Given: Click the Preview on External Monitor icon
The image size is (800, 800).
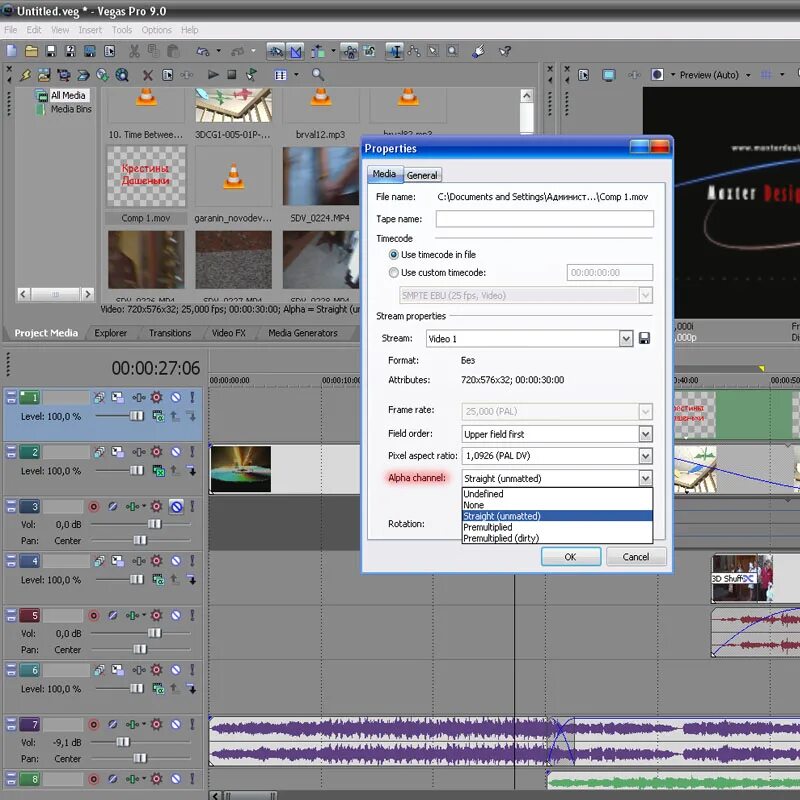Looking at the screenshot, I should pos(608,76).
